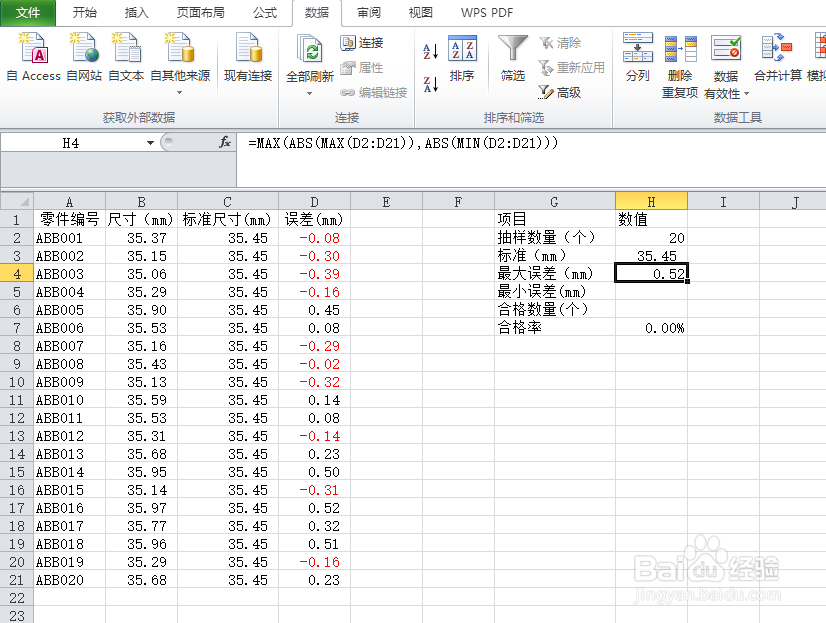
Task: Expand the Refresh All dropdown arrow
Action: (x=309, y=93)
